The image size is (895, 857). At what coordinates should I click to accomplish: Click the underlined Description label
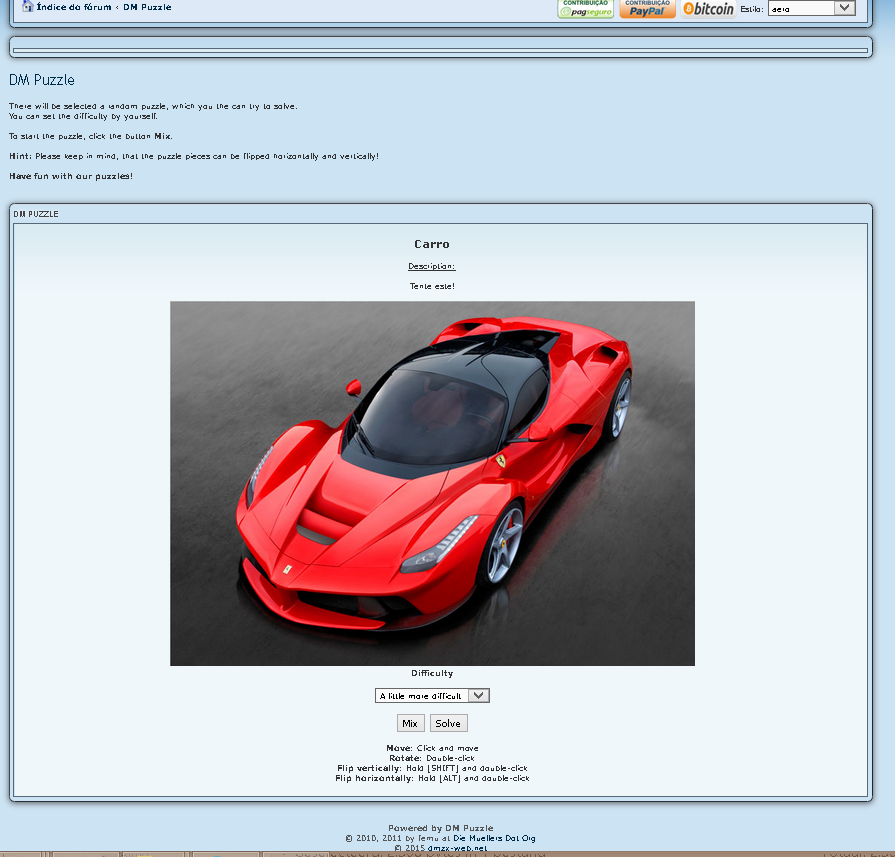tap(432, 266)
